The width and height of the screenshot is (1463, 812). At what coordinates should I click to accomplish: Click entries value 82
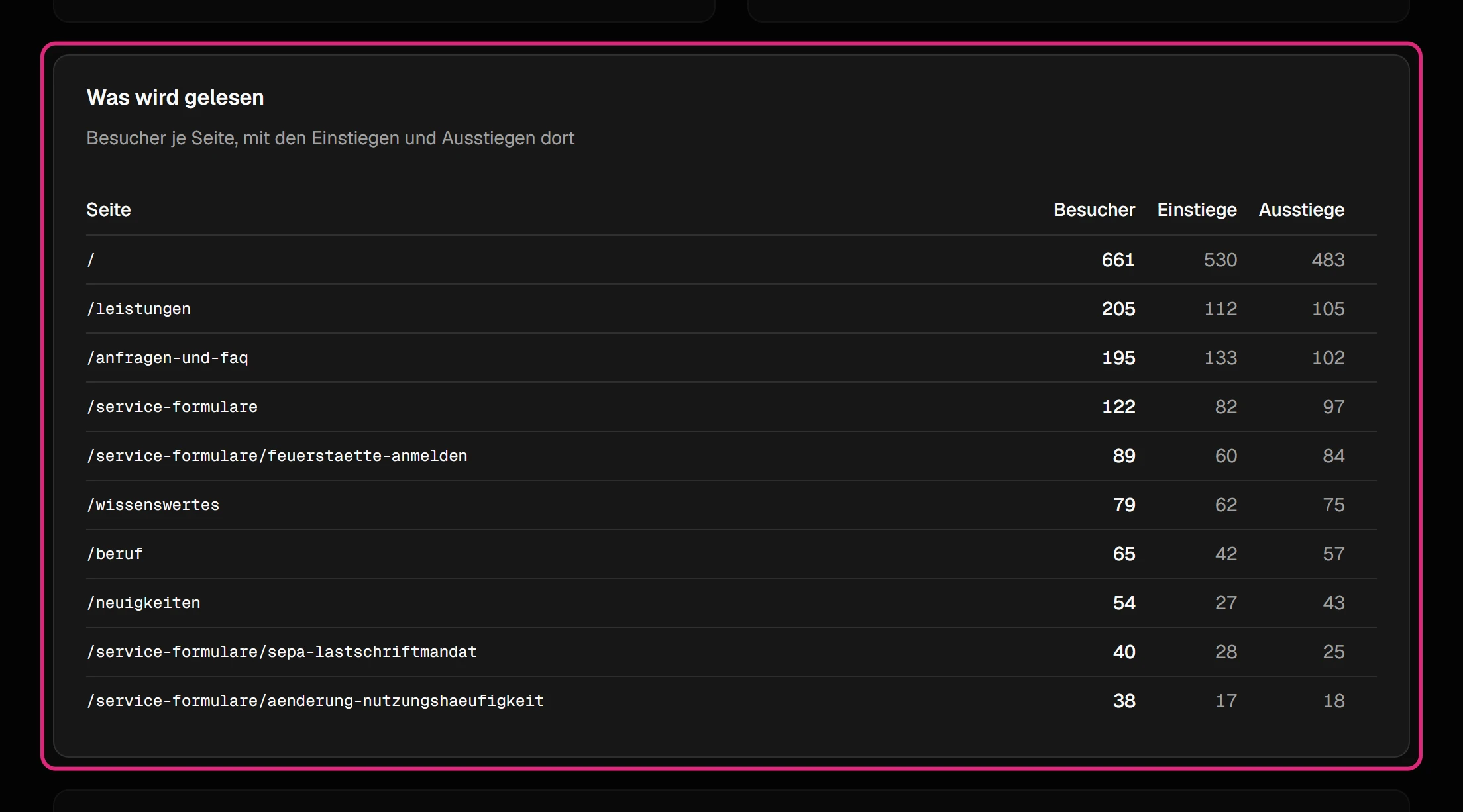click(x=1226, y=407)
